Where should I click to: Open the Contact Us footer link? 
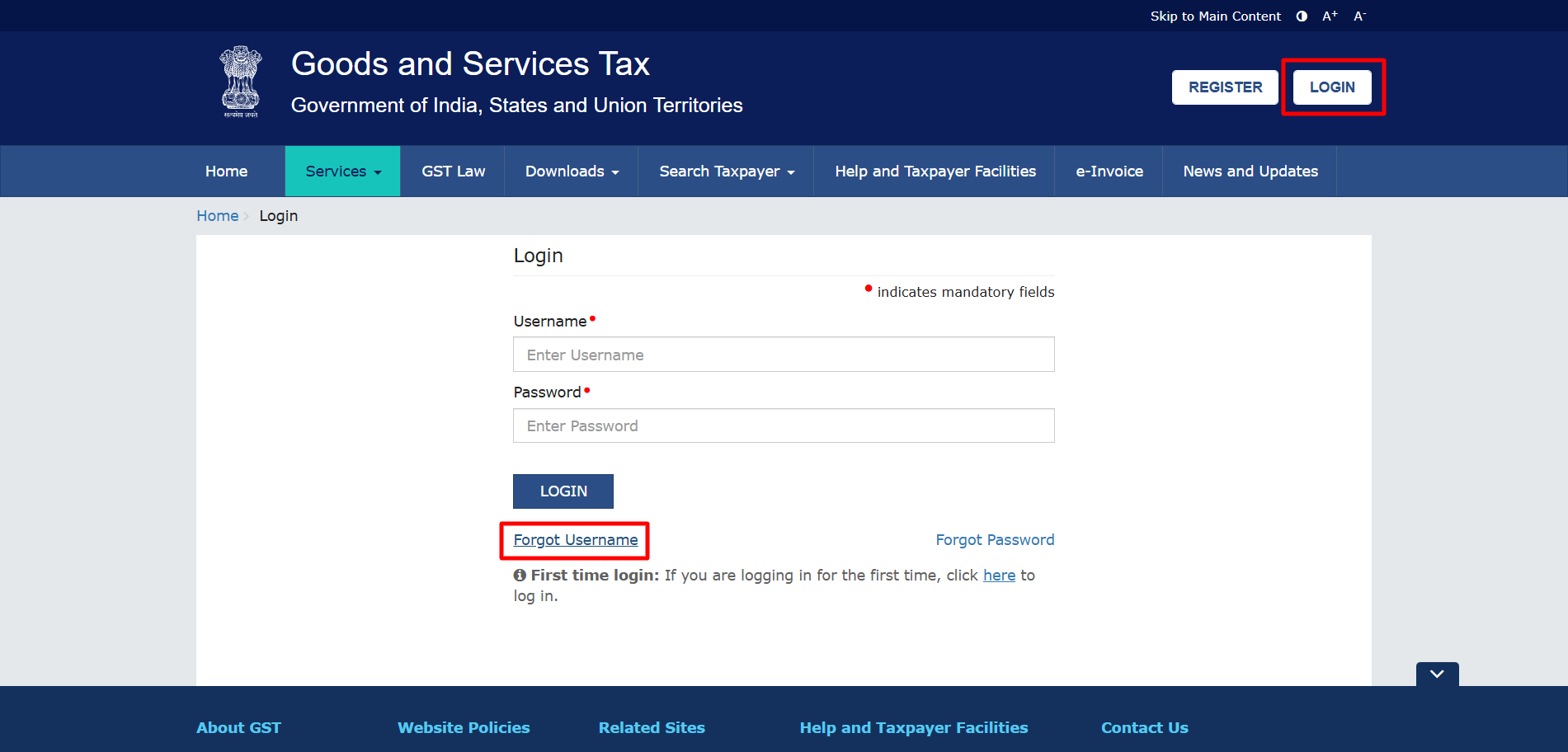(1145, 728)
